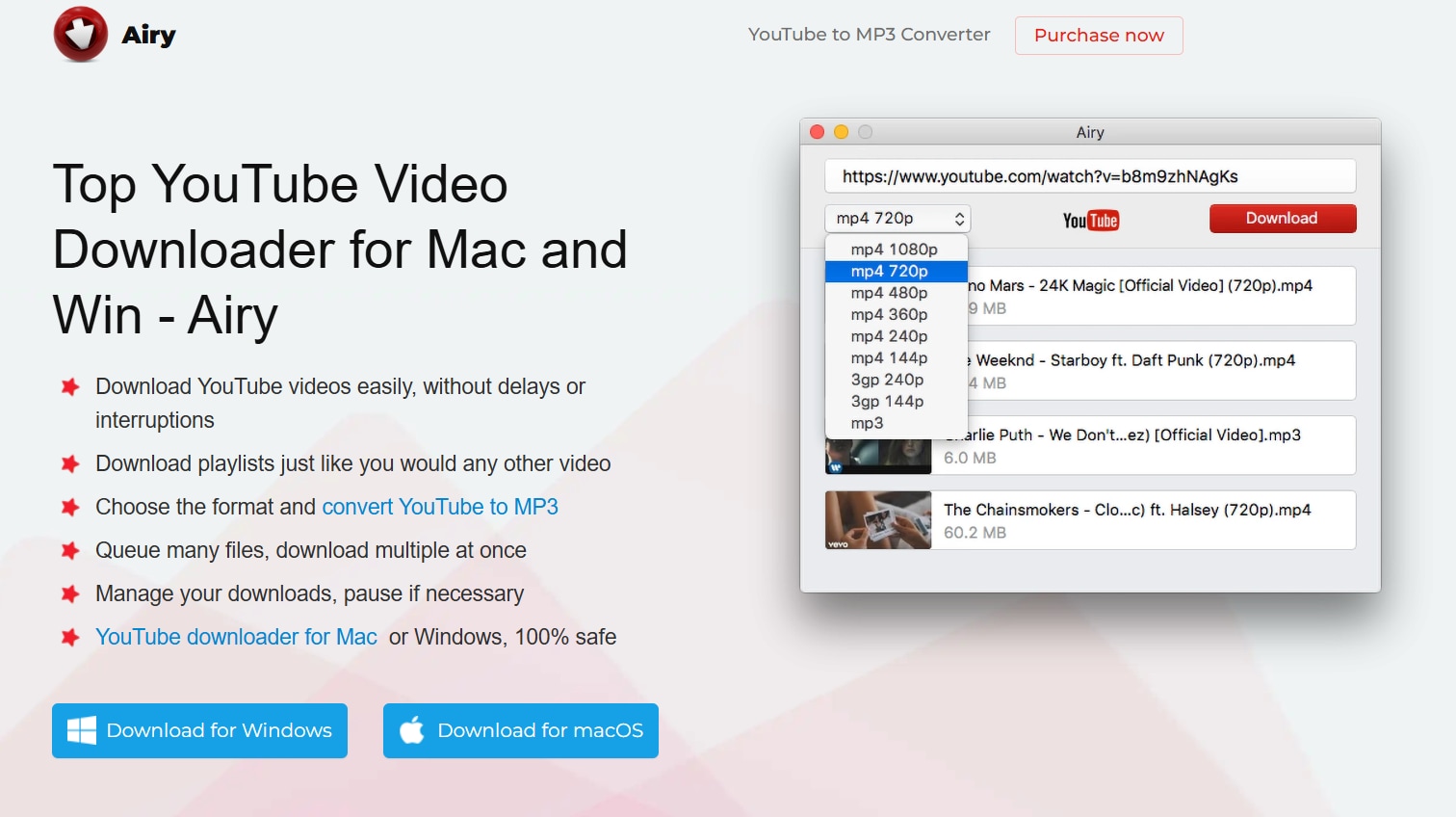Click the YouTube URL input field

pyautogui.click(x=1090, y=176)
